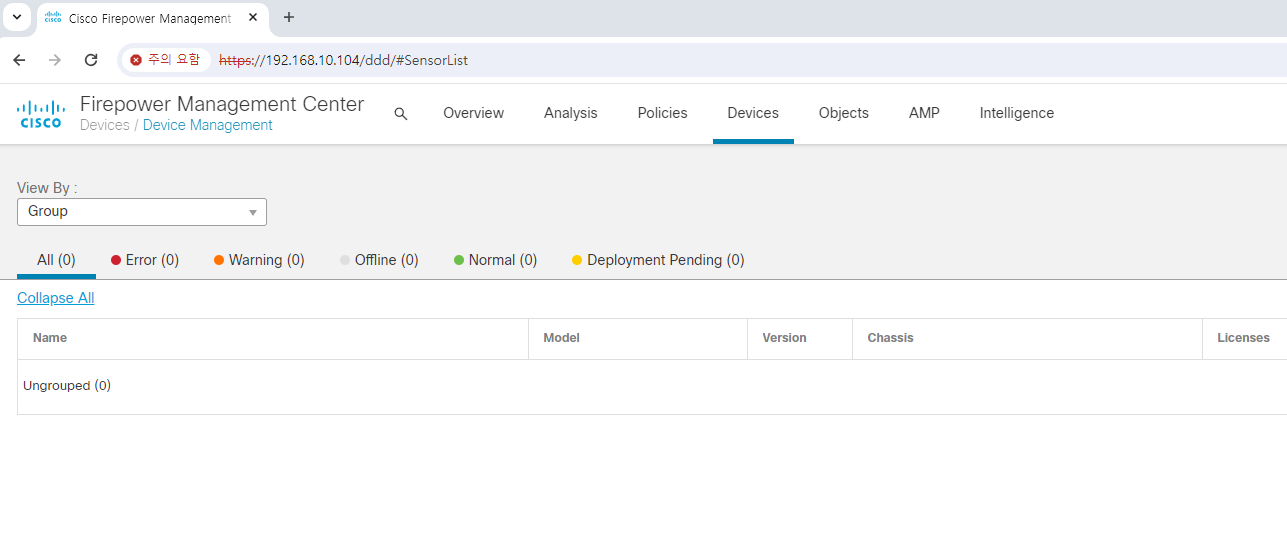
Task: Open the Overview menu
Action: pos(473,113)
